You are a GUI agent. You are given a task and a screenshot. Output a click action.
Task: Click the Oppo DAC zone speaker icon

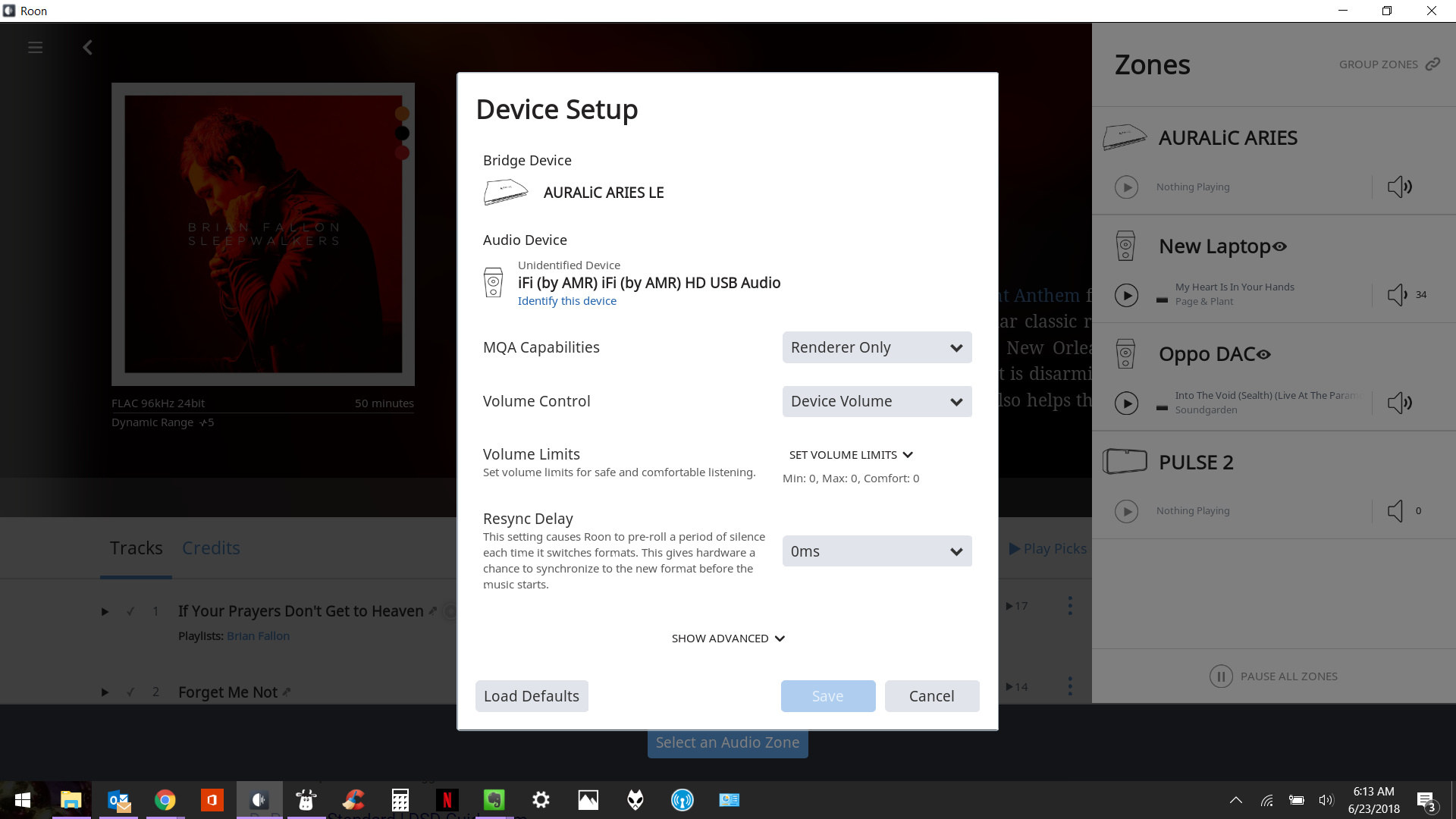click(x=1125, y=354)
